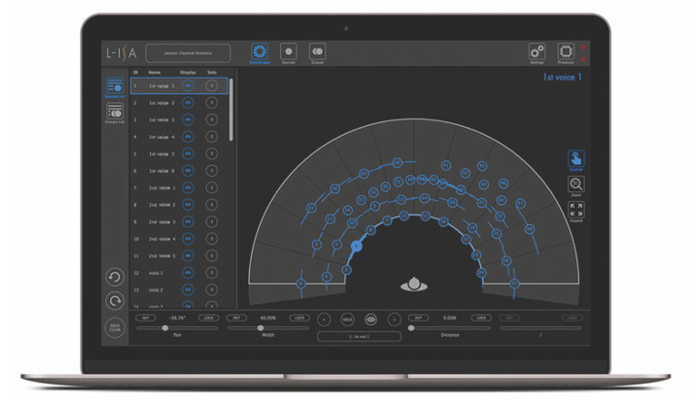Toggle Display ON for 1st voice 6
700x400 pixels.
[x=188, y=171]
